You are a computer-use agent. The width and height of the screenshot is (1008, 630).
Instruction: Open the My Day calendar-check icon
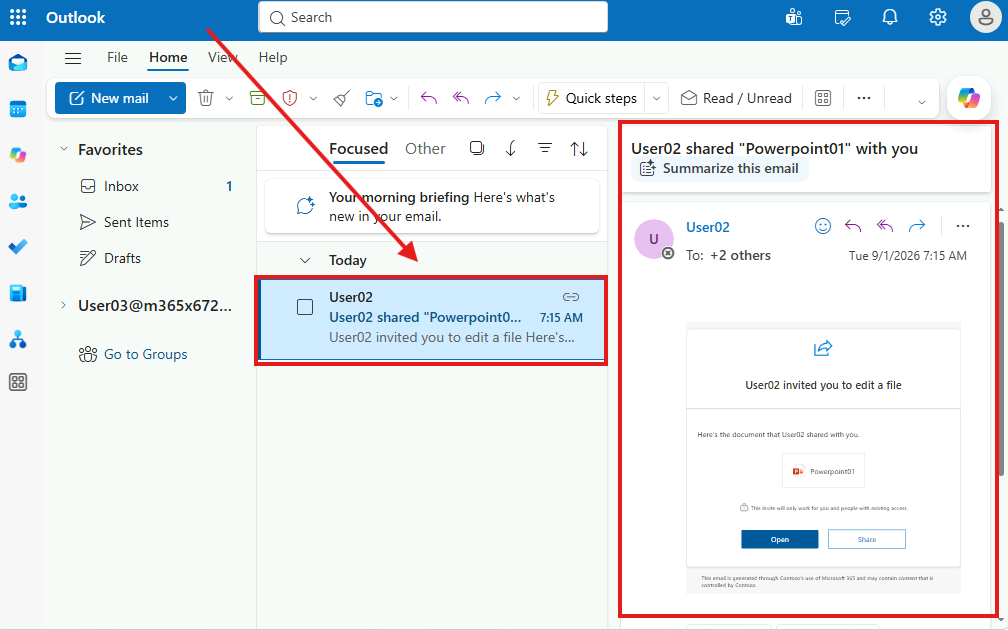pyautogui.click(x=842, y=17)
